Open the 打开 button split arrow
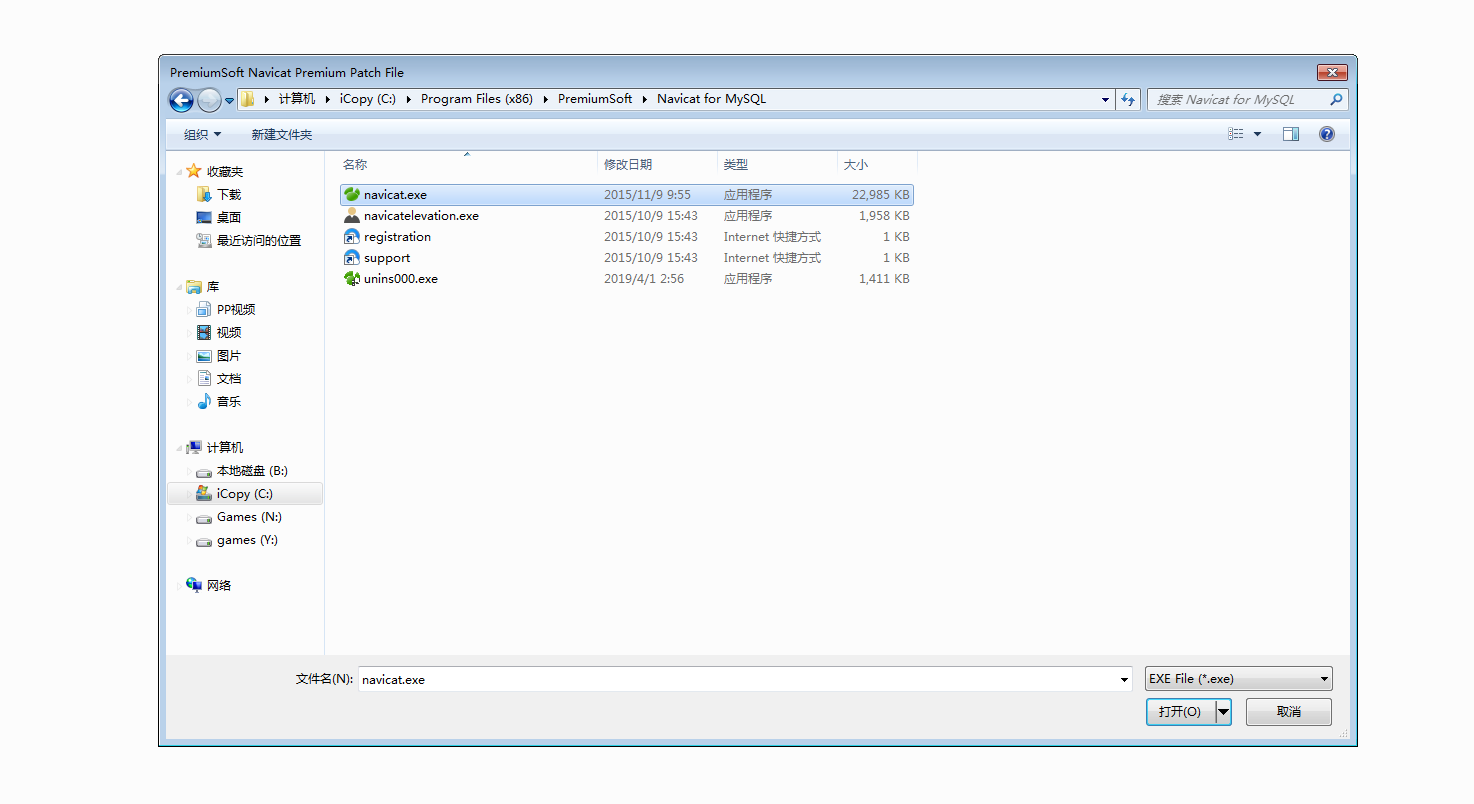This screenshot has width=1474, height=804. [x=1223, y=712]
